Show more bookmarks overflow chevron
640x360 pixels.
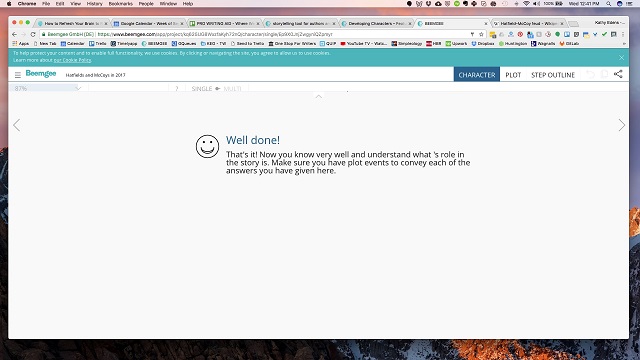(x=624, y=43)
